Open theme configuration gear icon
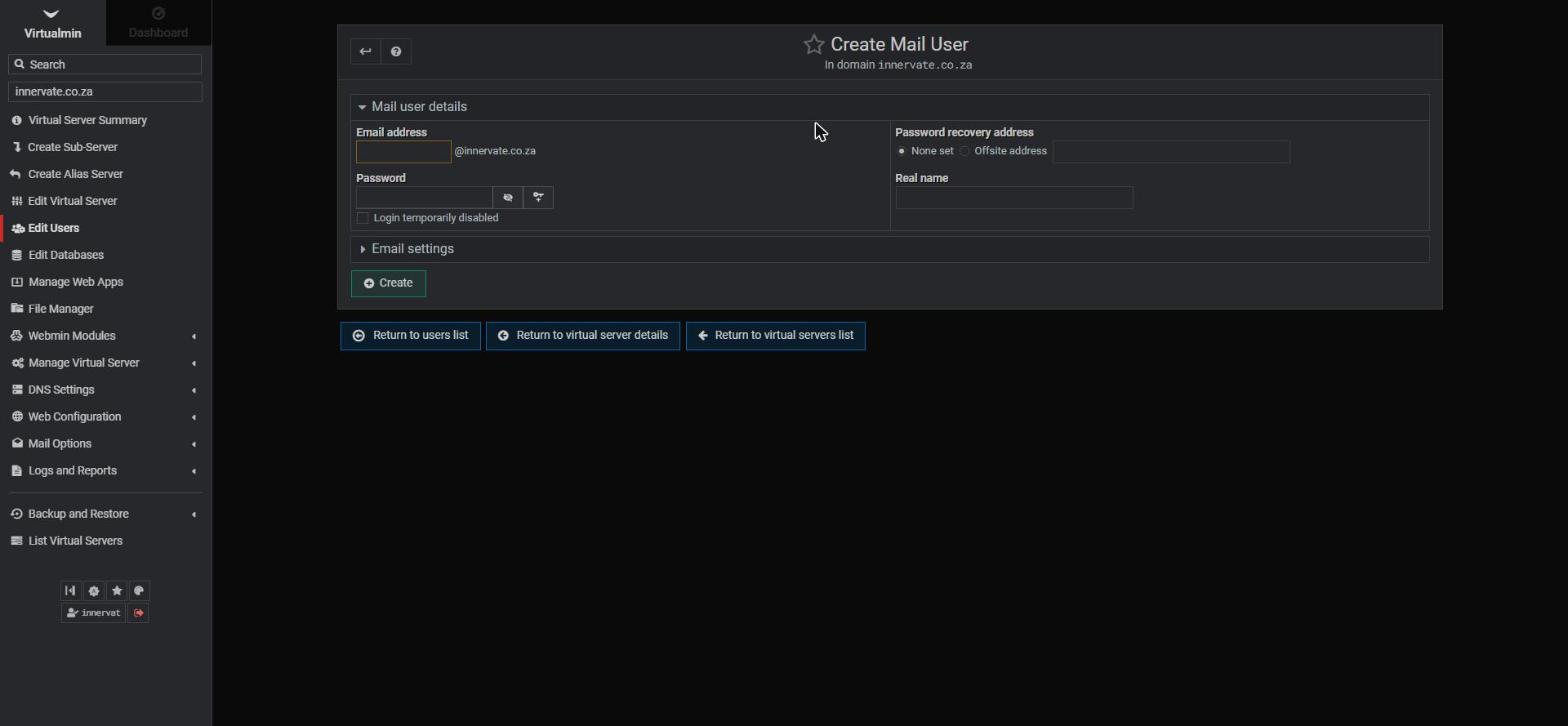Viewport: 1568px width, 726px height. click(x=94, y=591)
